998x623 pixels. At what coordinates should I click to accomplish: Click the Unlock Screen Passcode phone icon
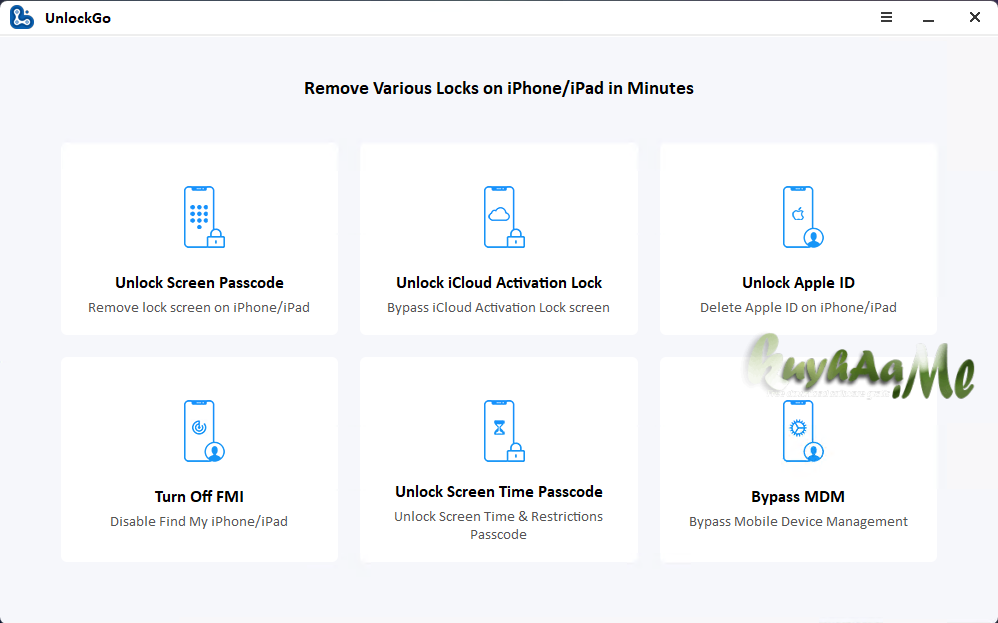pos(204,217)
